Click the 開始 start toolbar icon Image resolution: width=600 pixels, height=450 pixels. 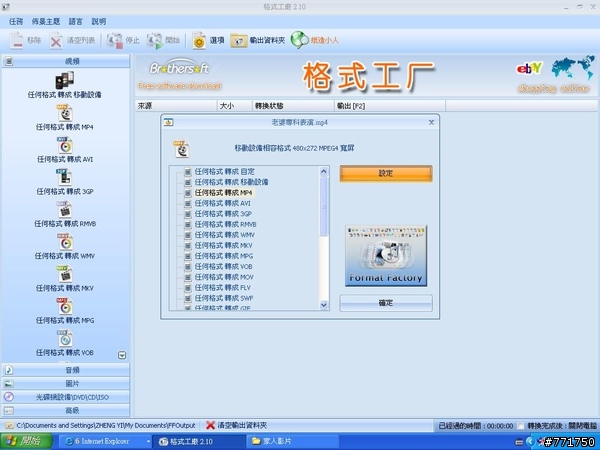155,40
